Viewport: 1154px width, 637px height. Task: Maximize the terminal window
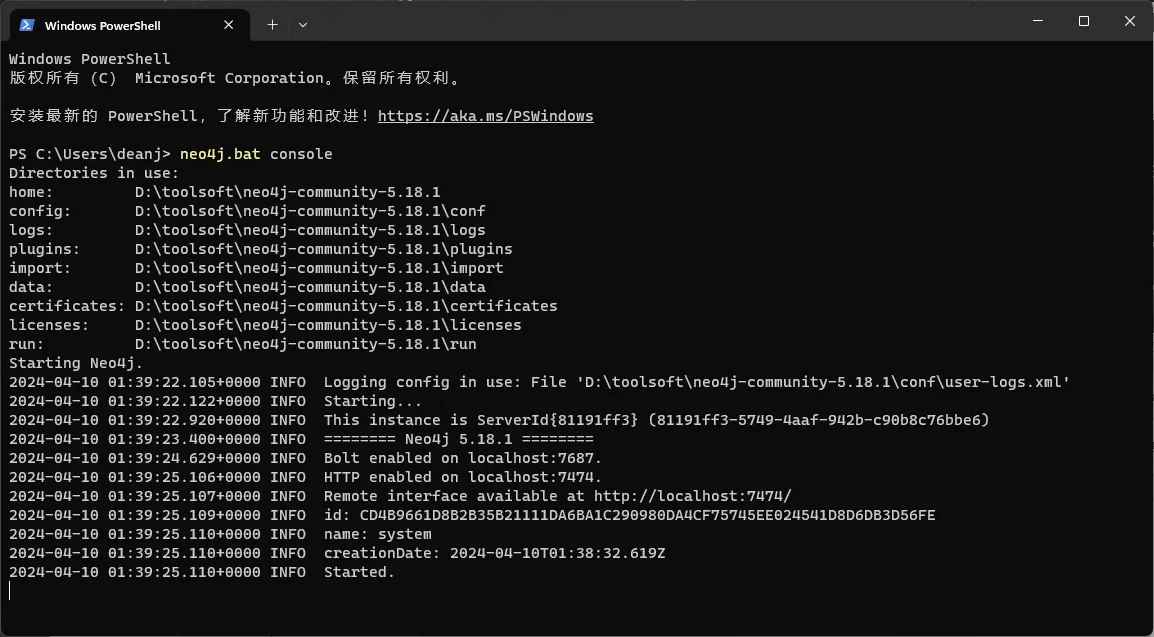[1083, 21]
